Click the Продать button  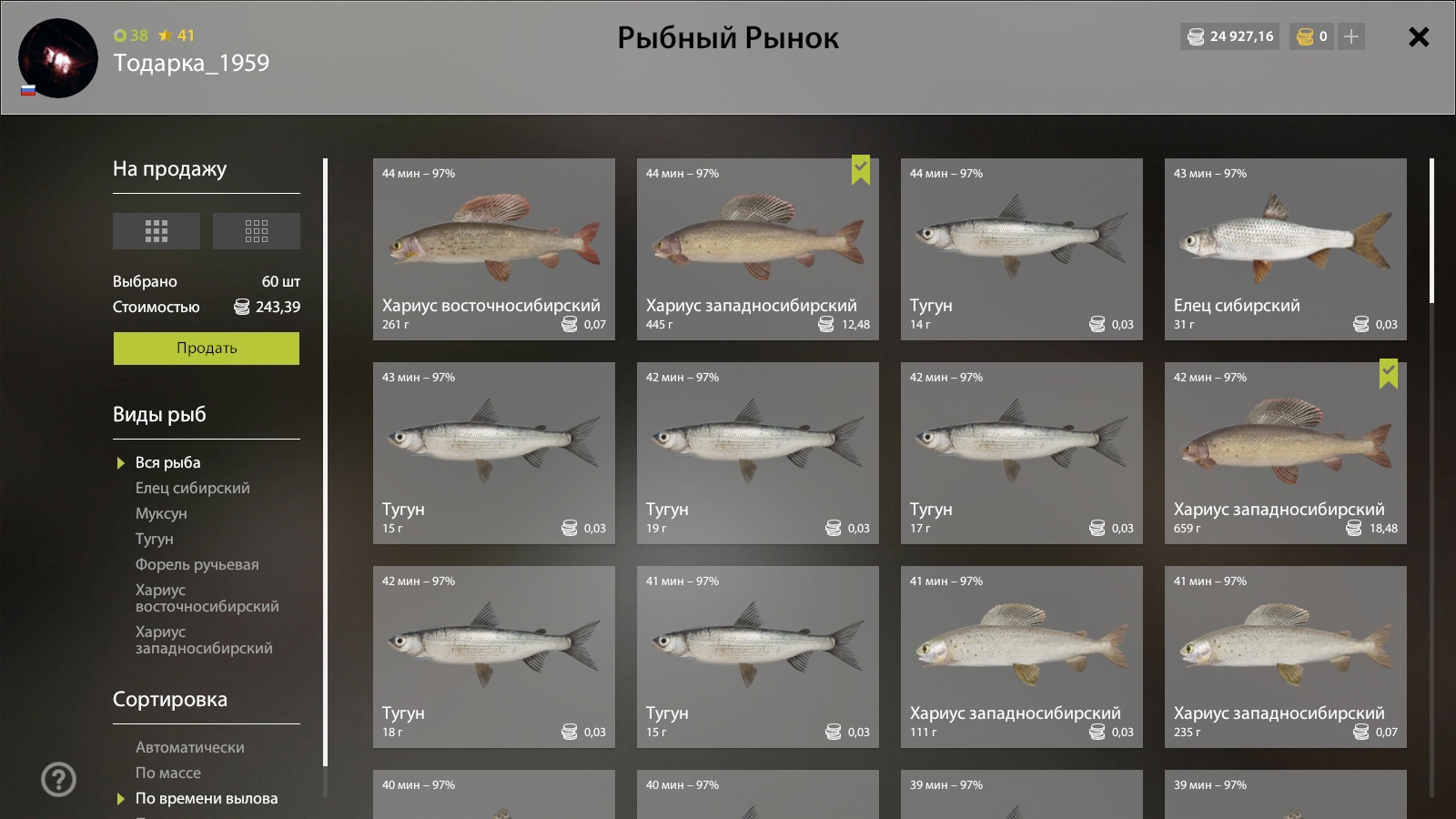point(207,349)
